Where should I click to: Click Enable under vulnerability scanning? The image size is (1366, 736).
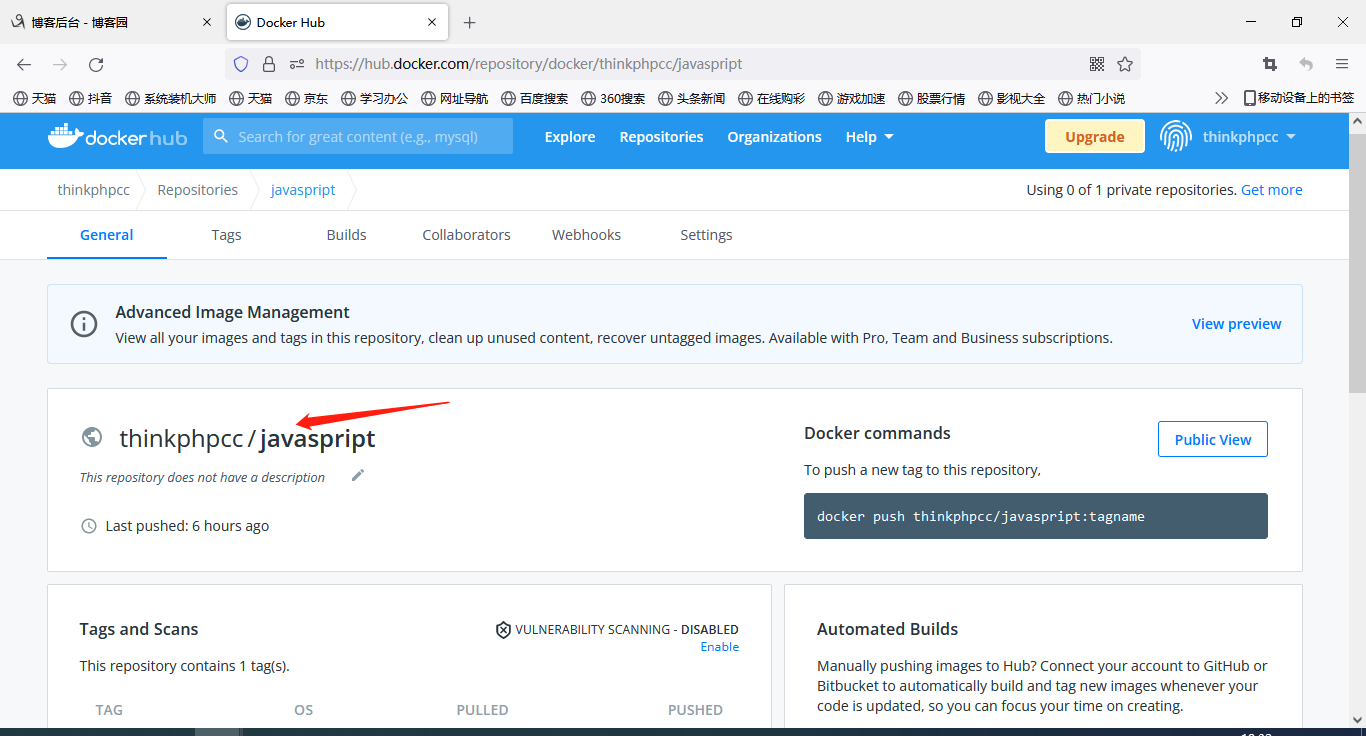point(720,647)
